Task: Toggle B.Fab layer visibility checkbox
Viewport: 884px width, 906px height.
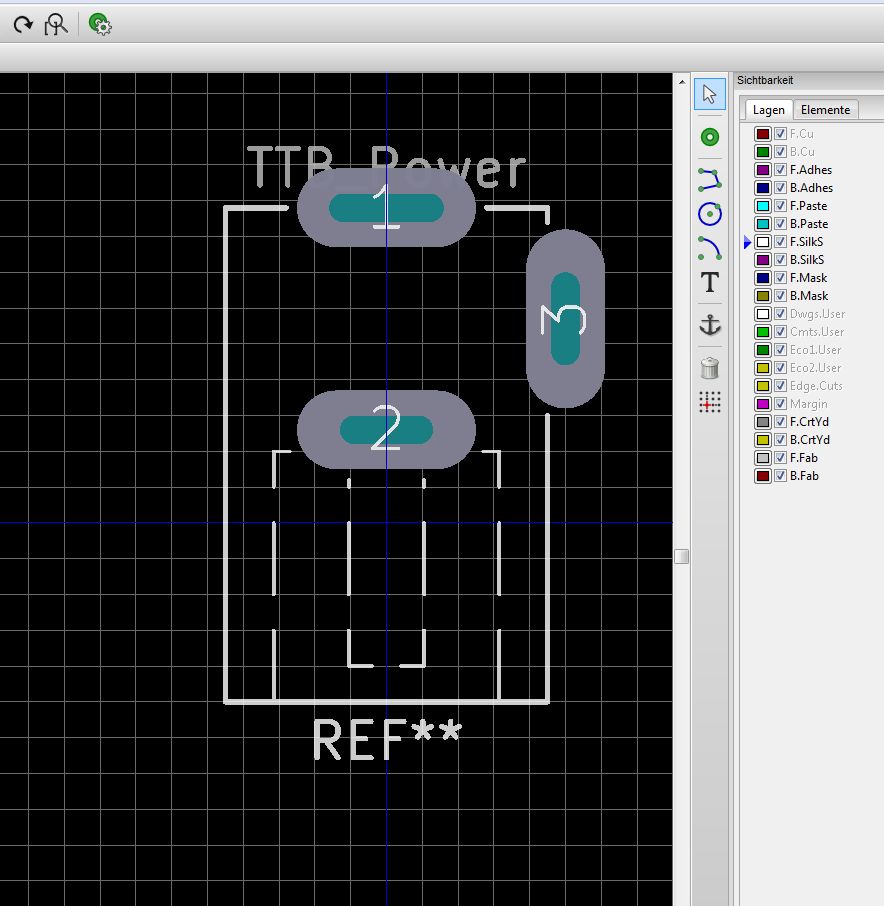Action: tap(780, 476)
